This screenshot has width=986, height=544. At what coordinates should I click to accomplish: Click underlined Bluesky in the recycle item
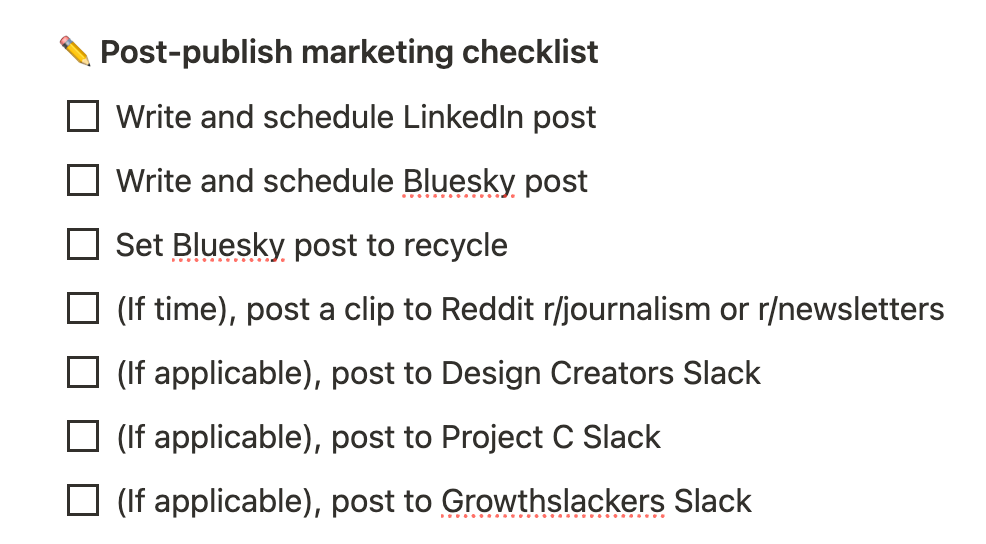[228, 246]
